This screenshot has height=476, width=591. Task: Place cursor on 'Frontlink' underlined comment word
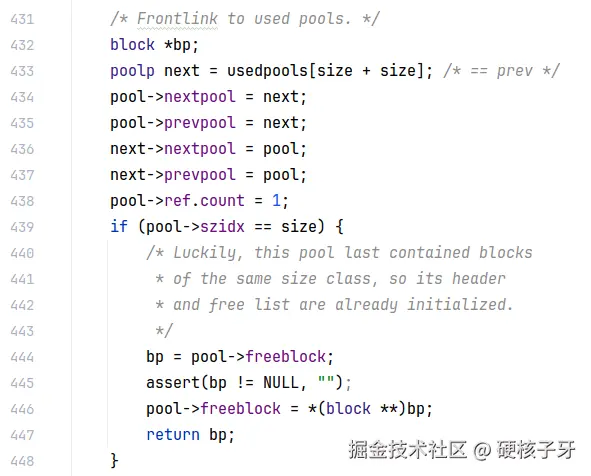pyautogui.click(x=177, y=18)
